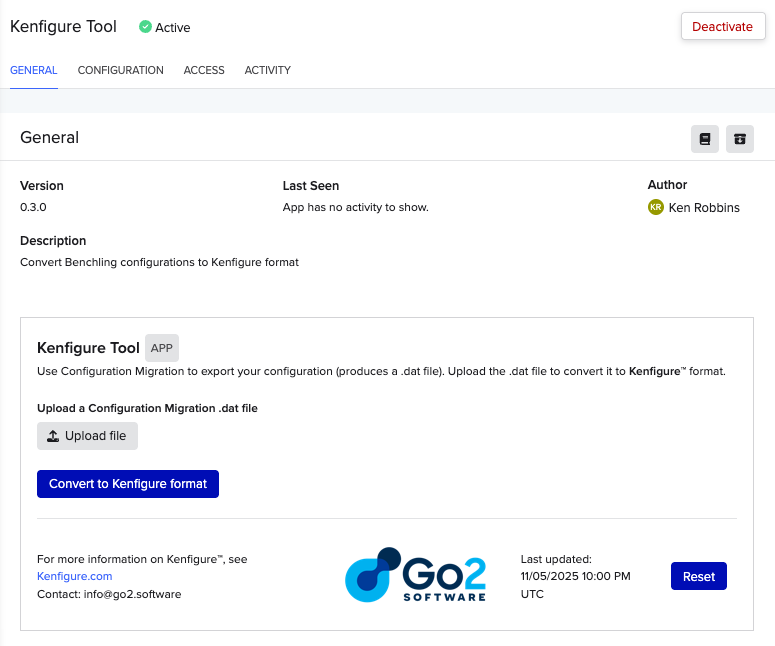Select the General tab
Screen dimensions: 775x646
tap(33, 70)
